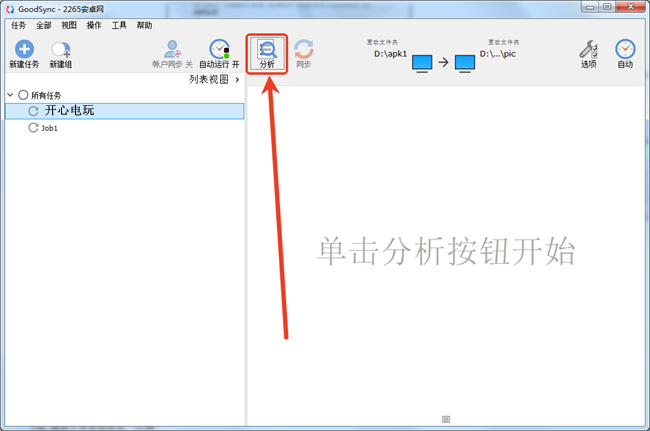Click the D:\apk1 left folder path
The height and width of the screenshot is (431, 650).
click(x=390, y=54)
